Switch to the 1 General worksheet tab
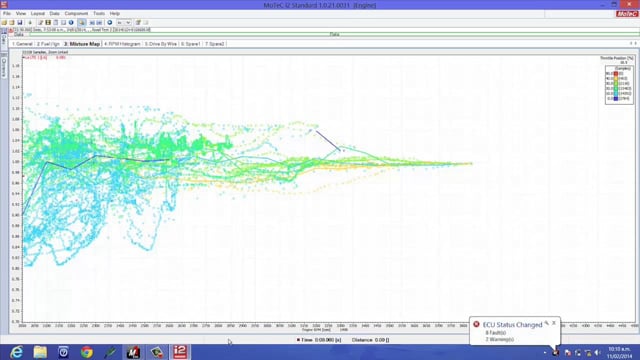Viewport: 640px width, 360px height. (22, 44)
